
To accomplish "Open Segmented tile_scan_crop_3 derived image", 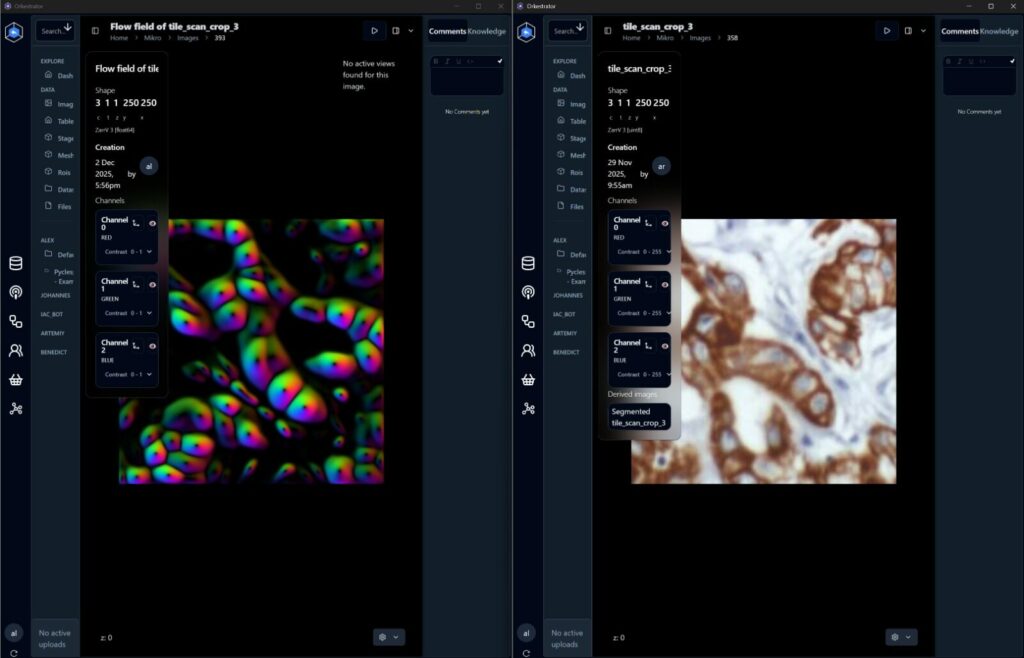I will pos(638,417).
